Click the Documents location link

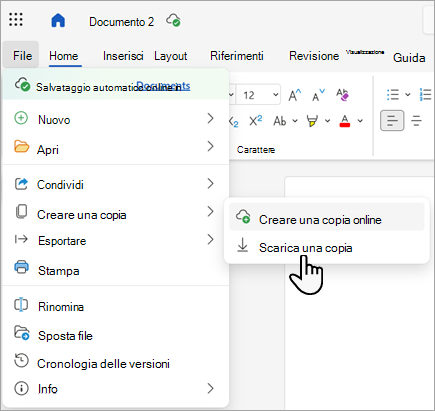point(163,86)
